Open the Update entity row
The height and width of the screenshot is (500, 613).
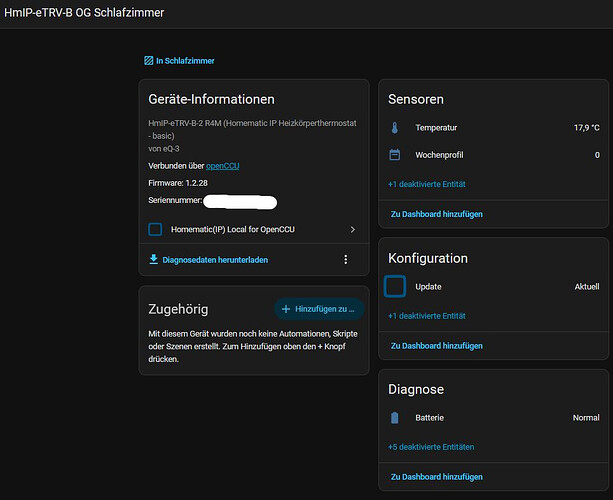(x=493, y=286)
